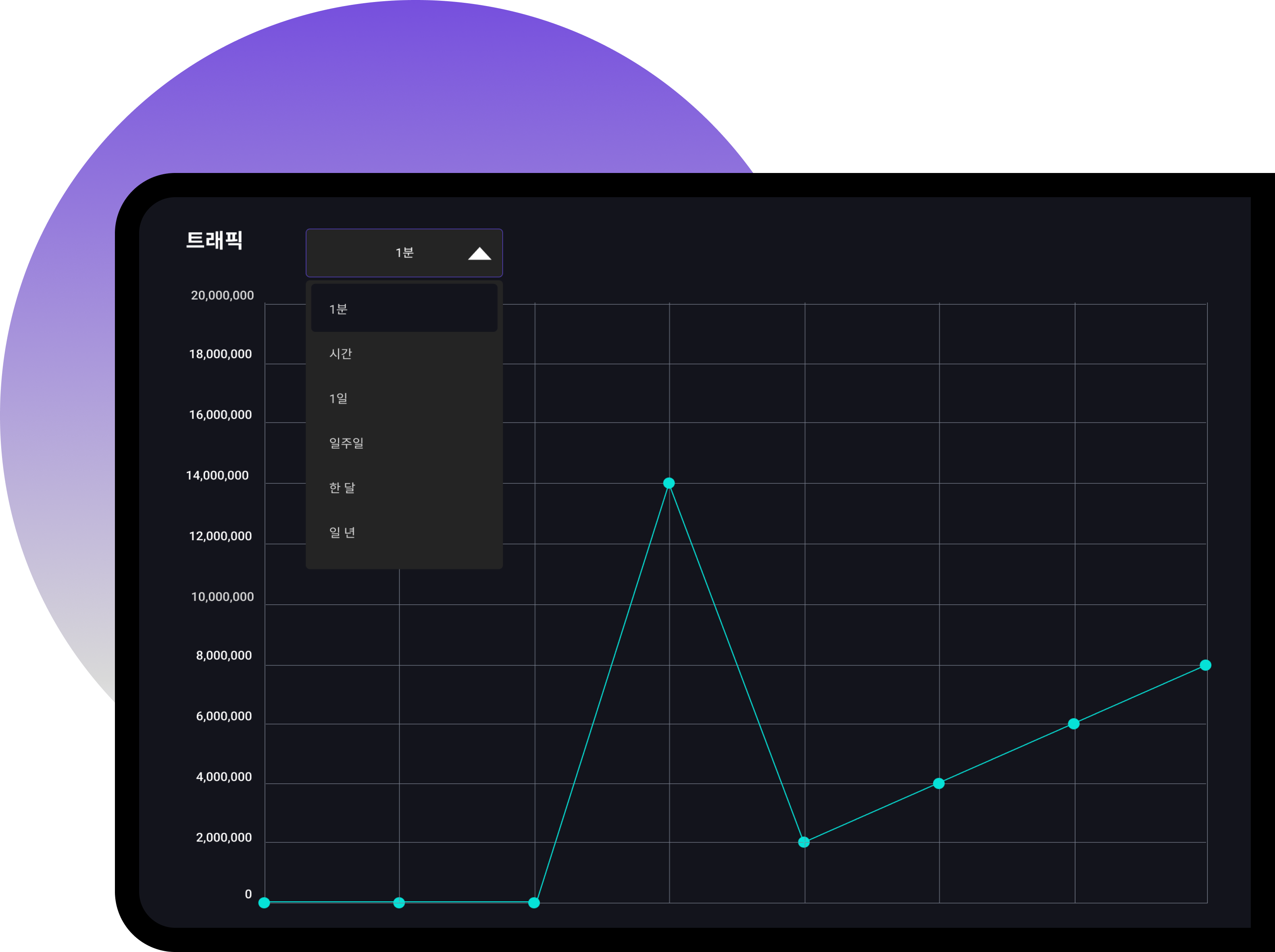
Task: Click the 16,000,000 axis label
Action: pos(221,415)
